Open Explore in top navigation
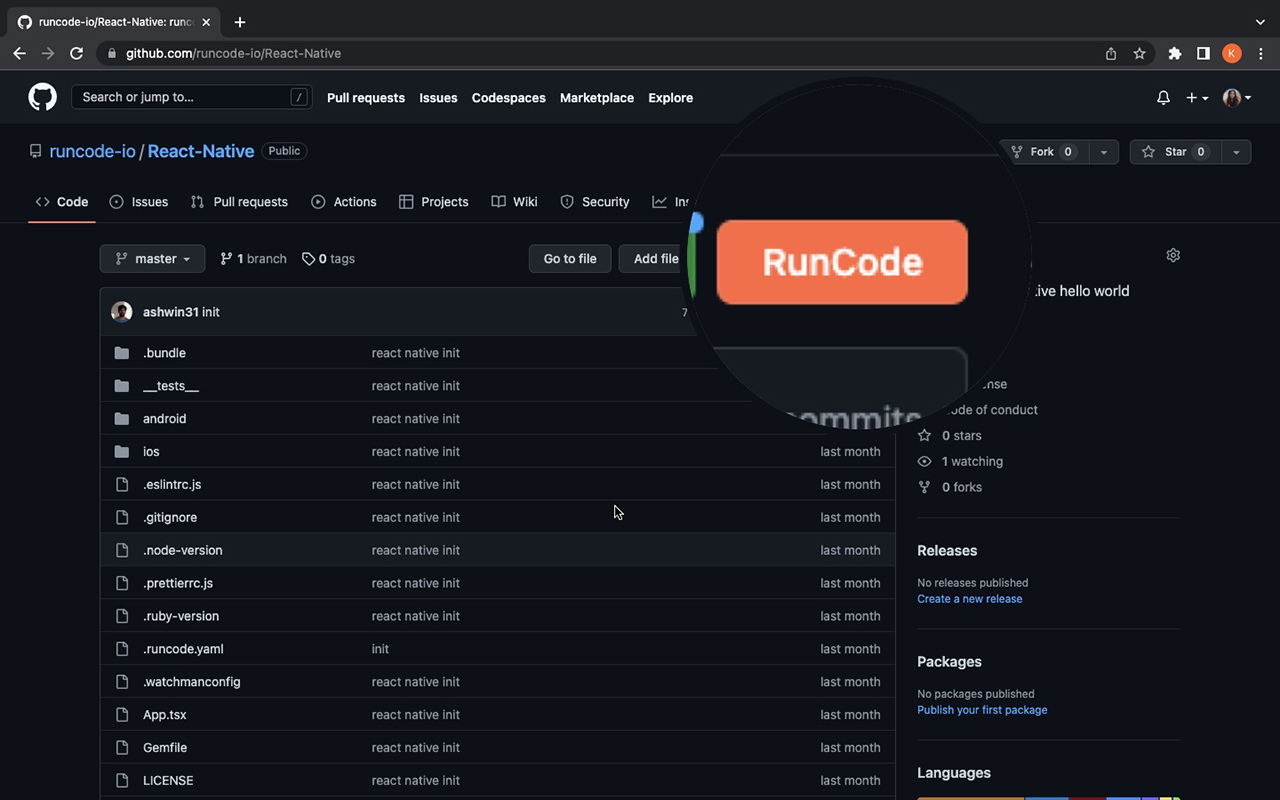The image size is (1280, 800). coord(671,98)
